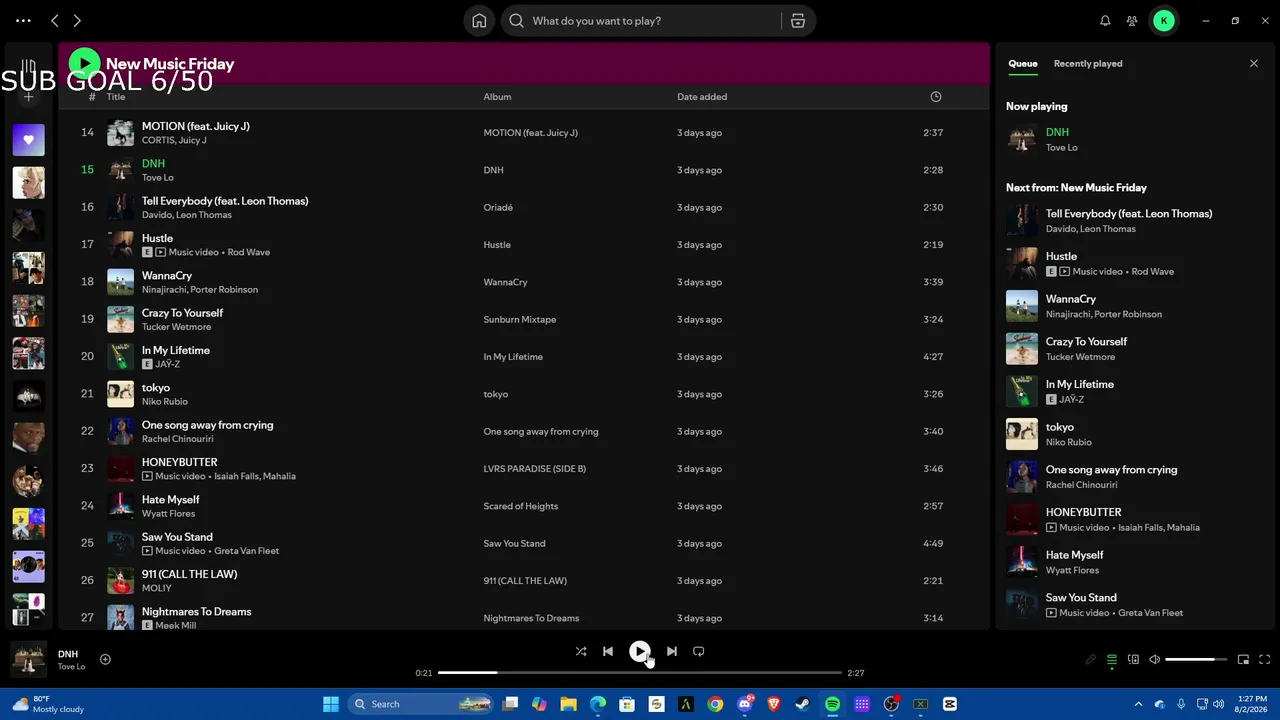Sort by the Title column header
Image resolution: width=1280 pixels, height=720 pixels.
point(116,97)
